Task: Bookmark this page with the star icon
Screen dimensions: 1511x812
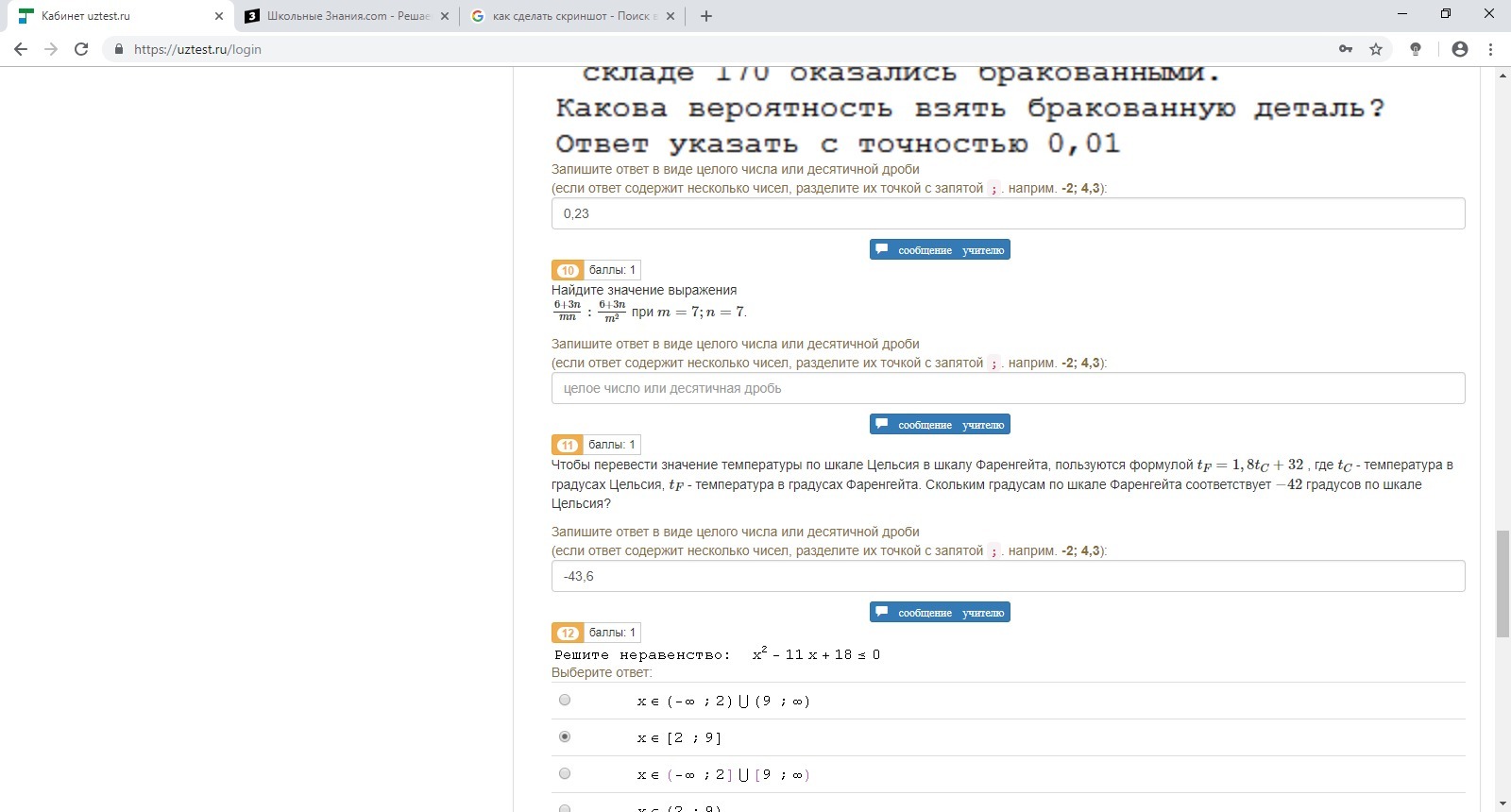Action: coord(1376,49)
